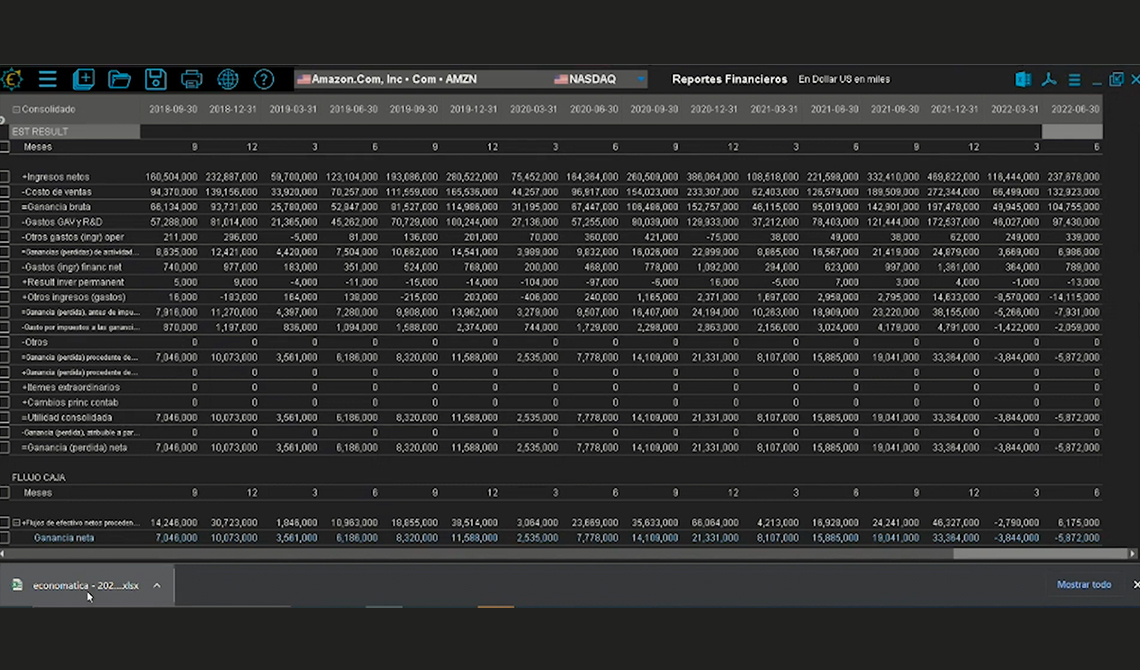Viewport: 1140px width, 670px height.
Task: Close the downloads bar
Action: 1136,584
